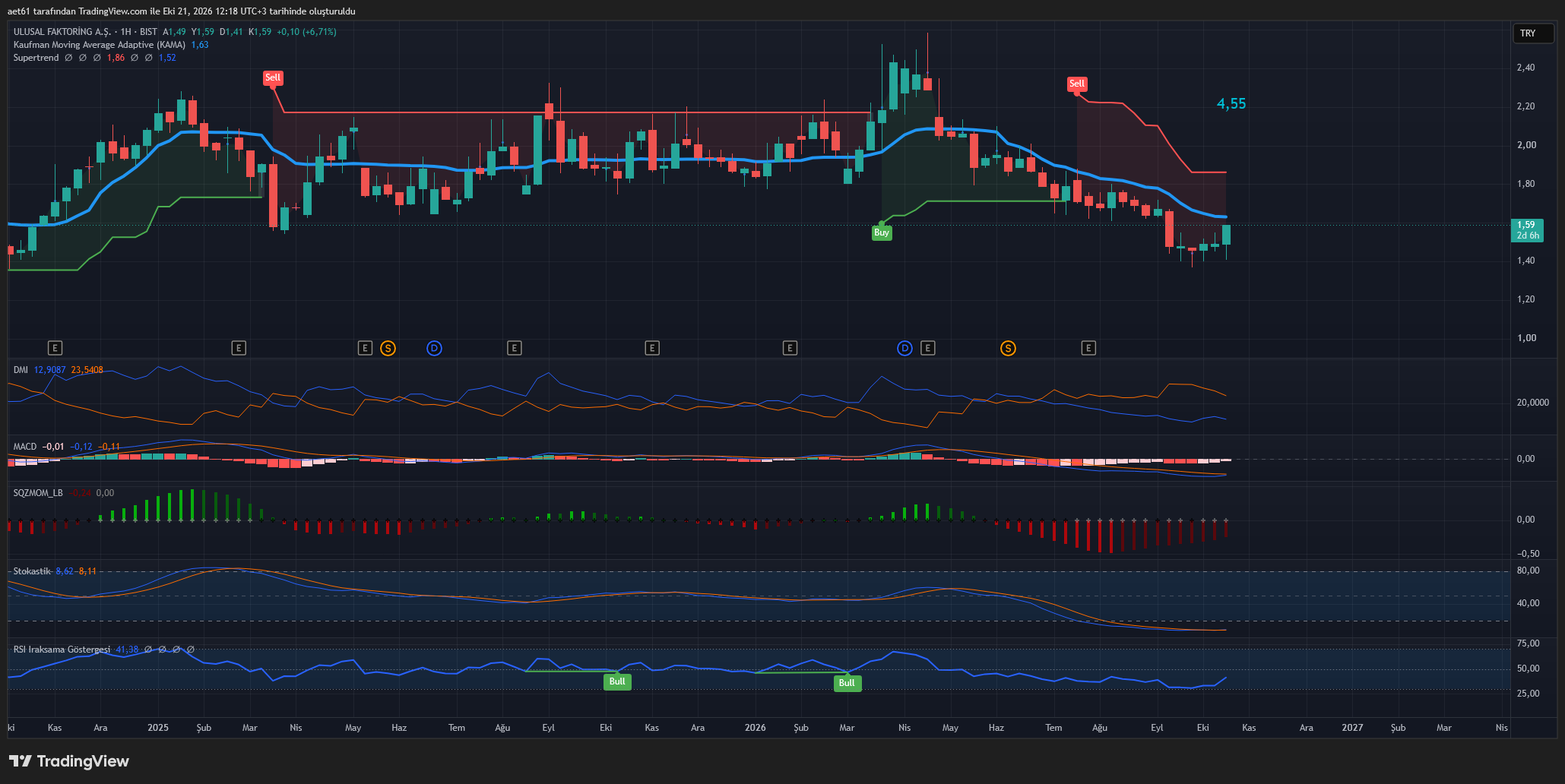Click the 1,00 price scale value

click(x=1526, y=338)
